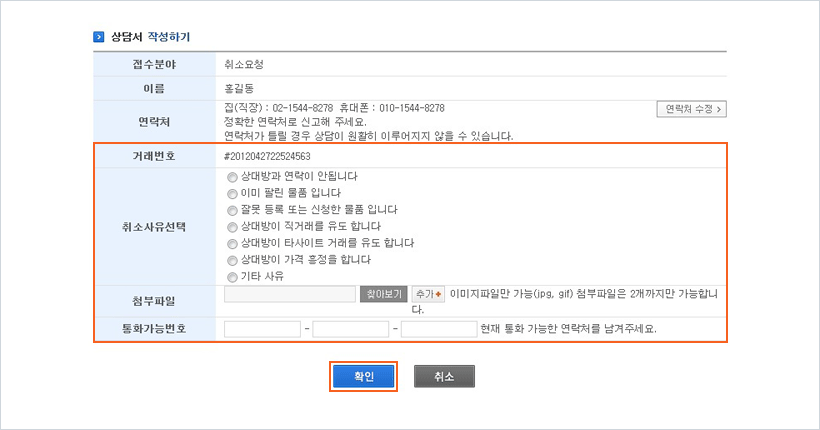Select '상대방이 가격 흥정을 합니다' option
Image resolution: width=820 pixels, height=430 pixels.
pos(233,260)
